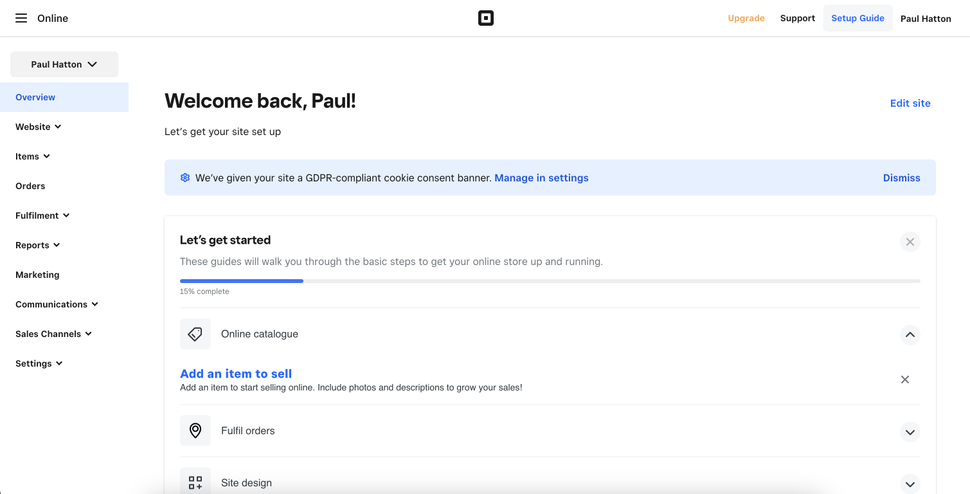The height and width of the screenshot is (494, 970).
Task: Click the Fulfil orders location pin icon
Action: coord(195,431)
